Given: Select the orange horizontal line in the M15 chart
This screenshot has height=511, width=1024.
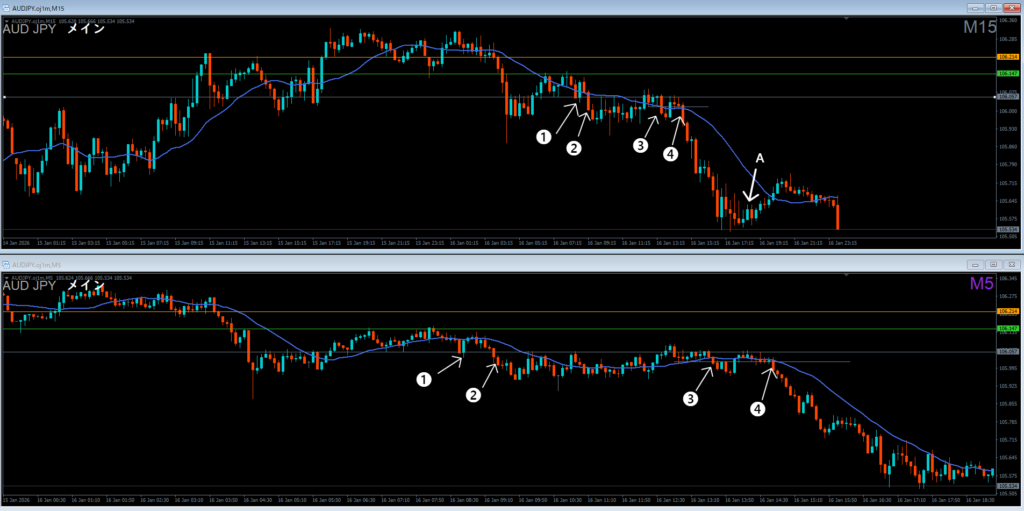Looking at the screenshot, I should coord(498,58).
